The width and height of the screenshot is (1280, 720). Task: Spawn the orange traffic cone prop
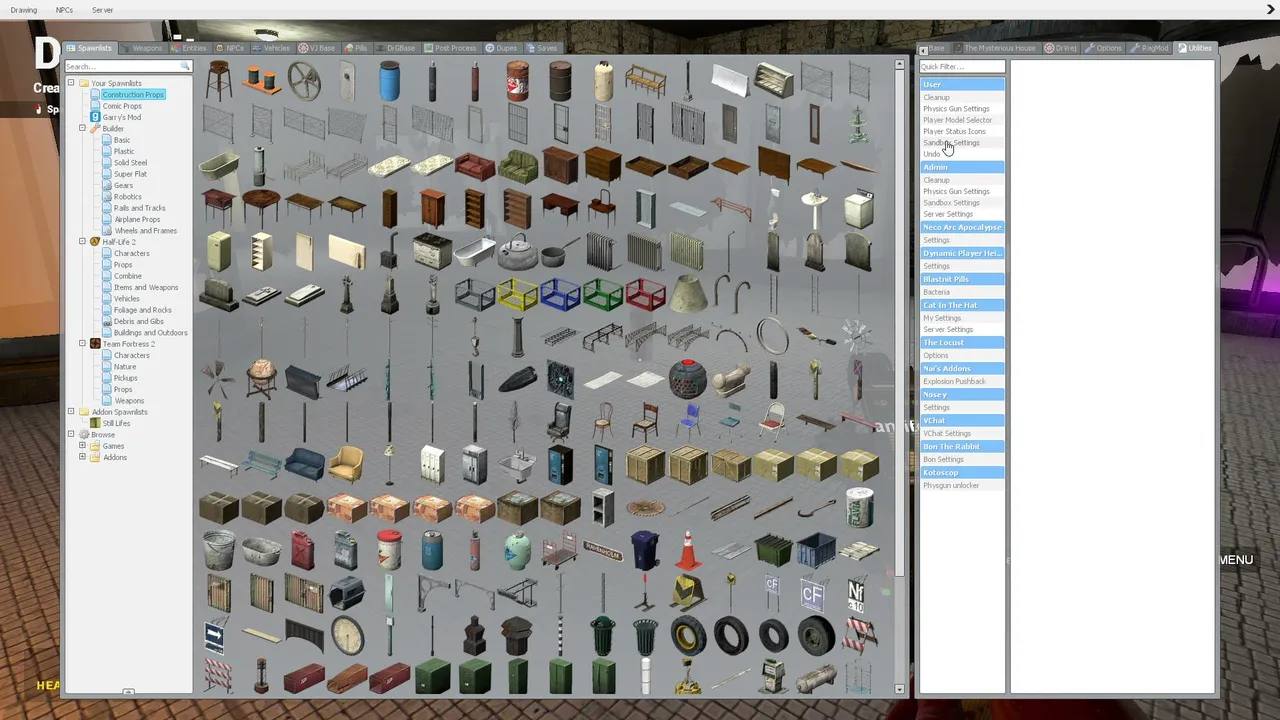point(688,549)
